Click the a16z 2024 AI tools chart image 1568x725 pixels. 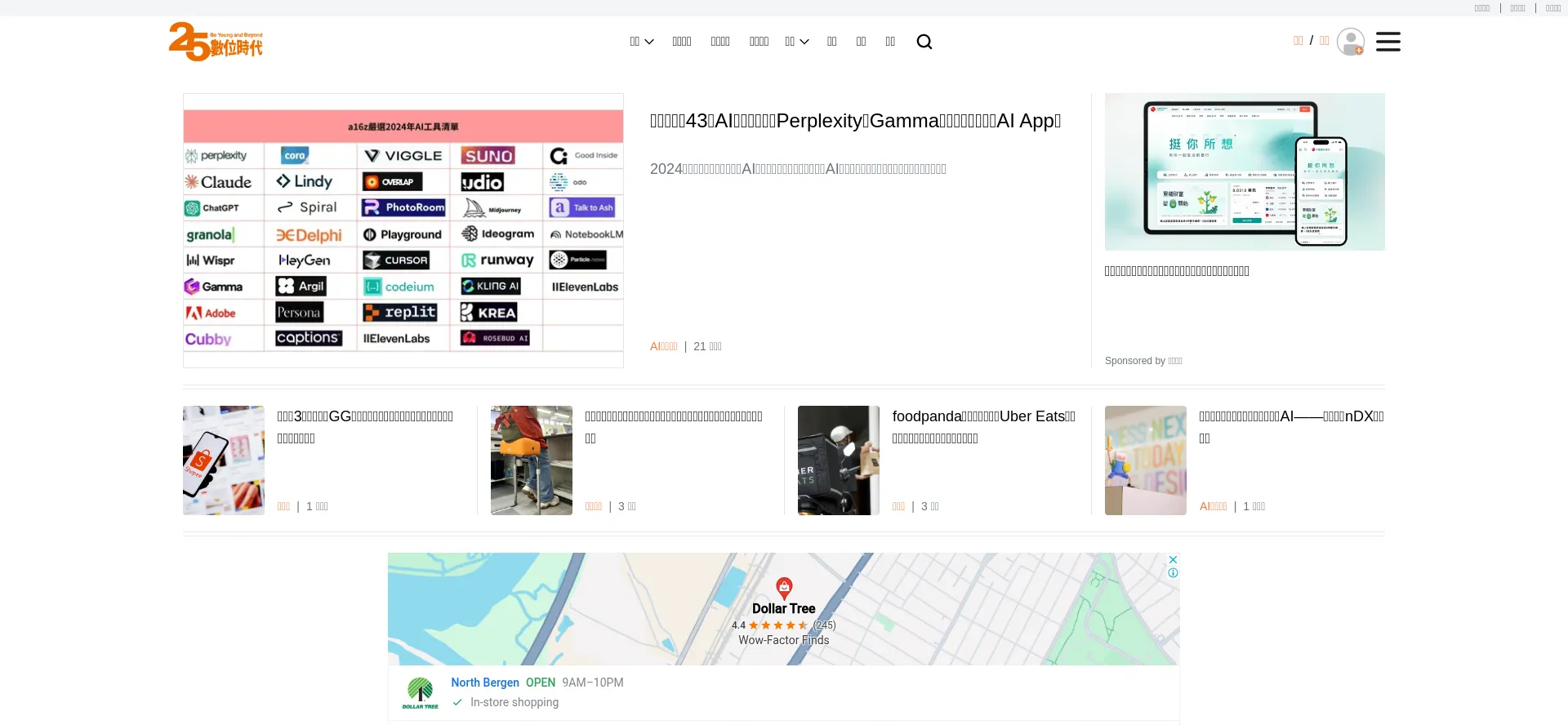pos(403,230)
